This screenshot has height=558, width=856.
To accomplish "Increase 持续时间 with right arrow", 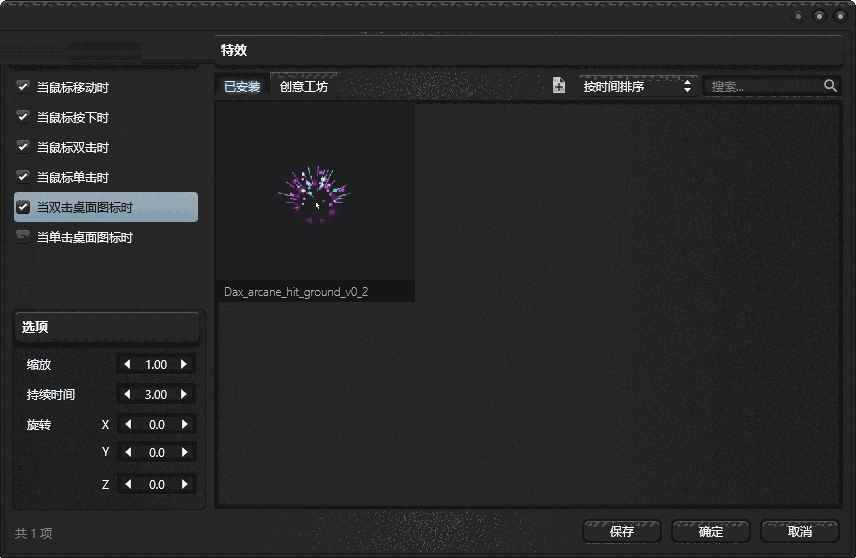I will point(184,394).
